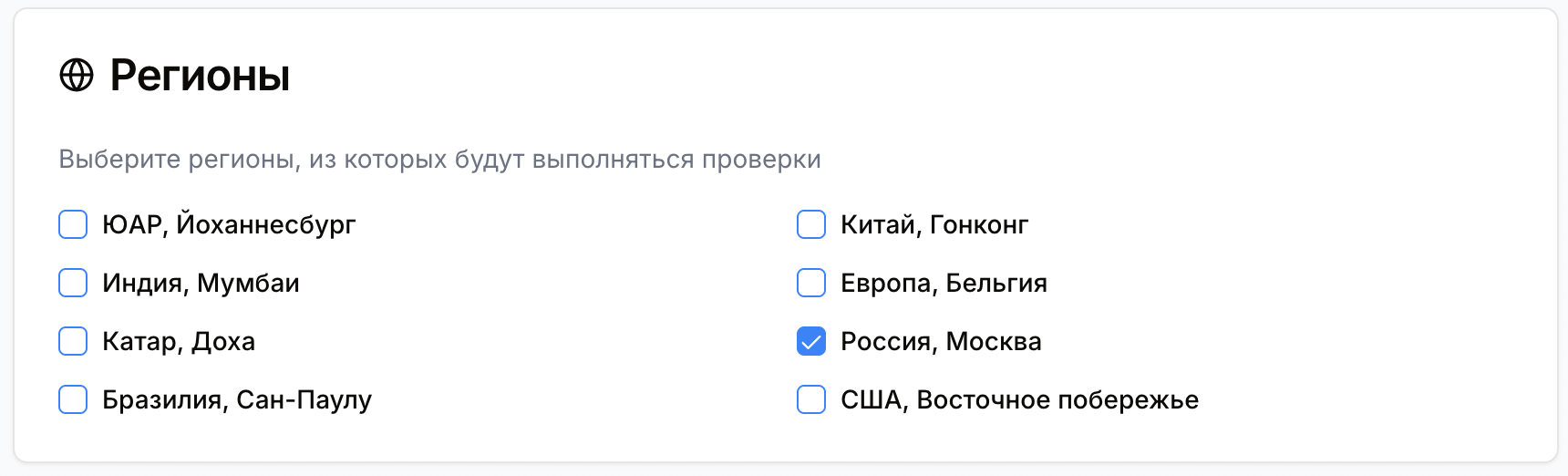Click the США, Восточное побережье label text
Image resolution: width=1568 pixels, height=476 pixels.
1019,400
